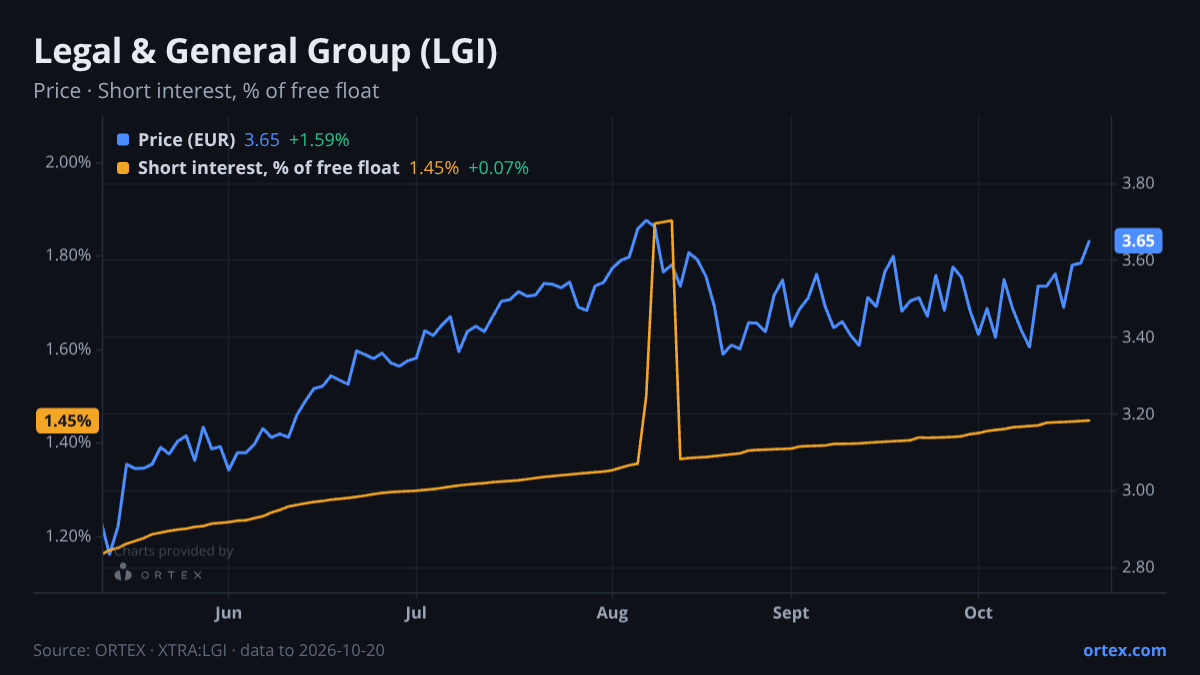1200x675 pixels.
Task: Click the Jul x-axis label
Action: coord(418,612)
